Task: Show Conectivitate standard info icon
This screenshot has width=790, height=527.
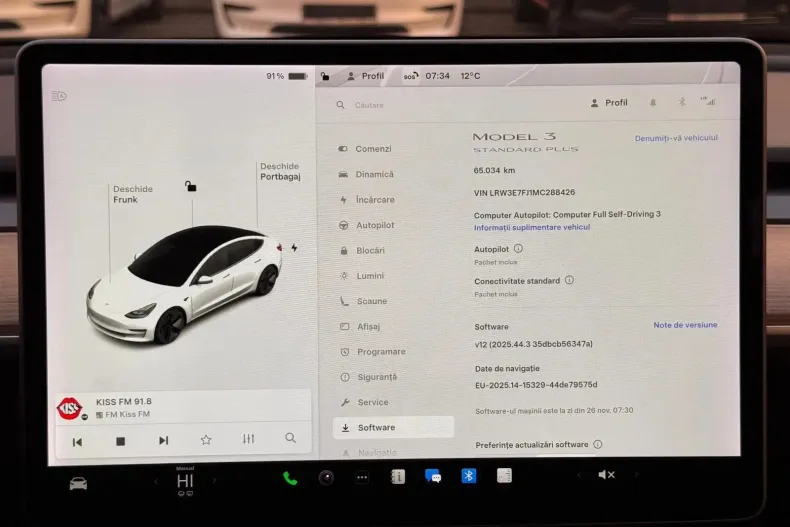Action: (x=569, y=280)
